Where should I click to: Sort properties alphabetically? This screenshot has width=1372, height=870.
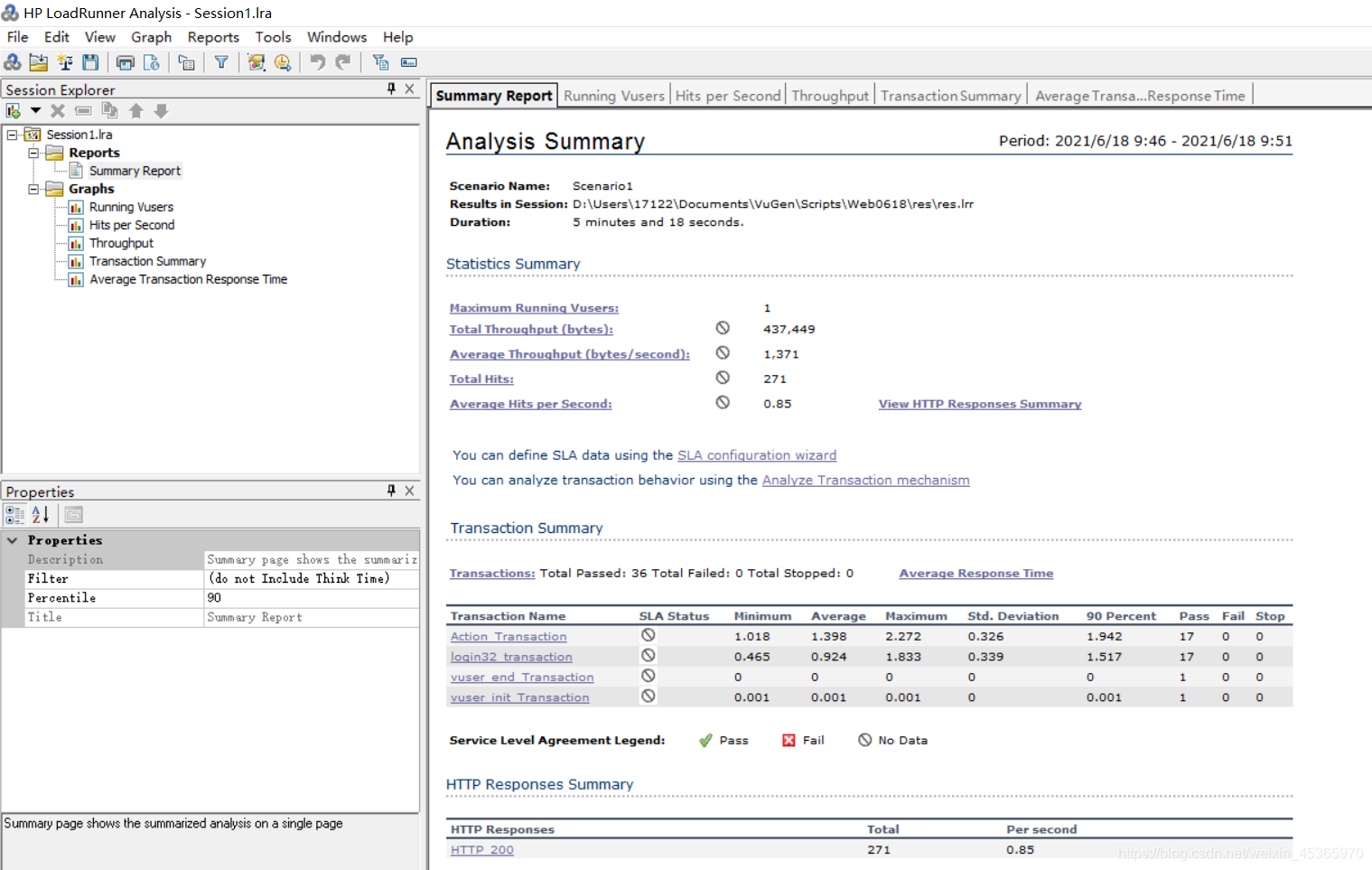(41, 515)
